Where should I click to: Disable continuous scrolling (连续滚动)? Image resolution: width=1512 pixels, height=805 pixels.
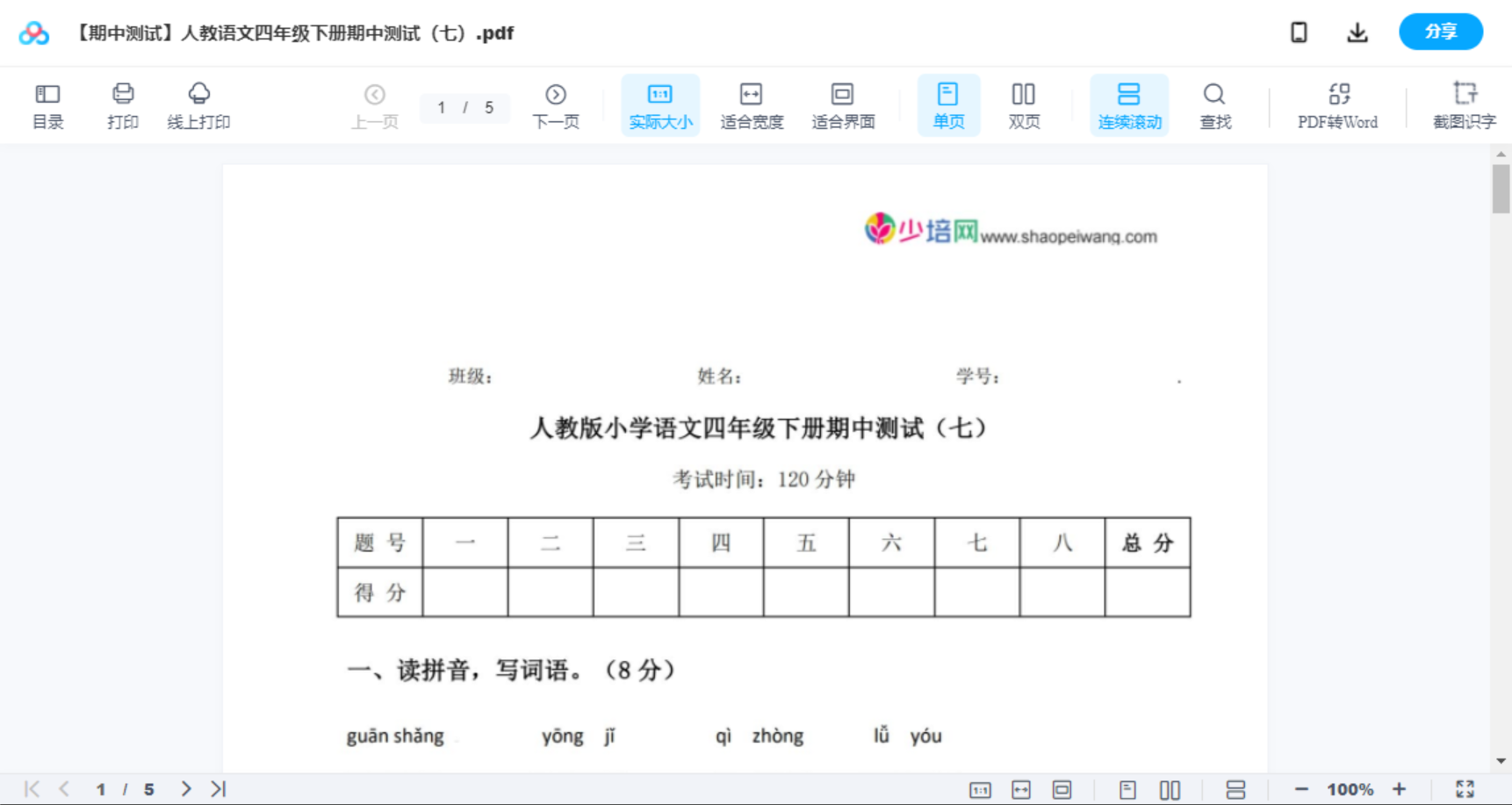1129,104
